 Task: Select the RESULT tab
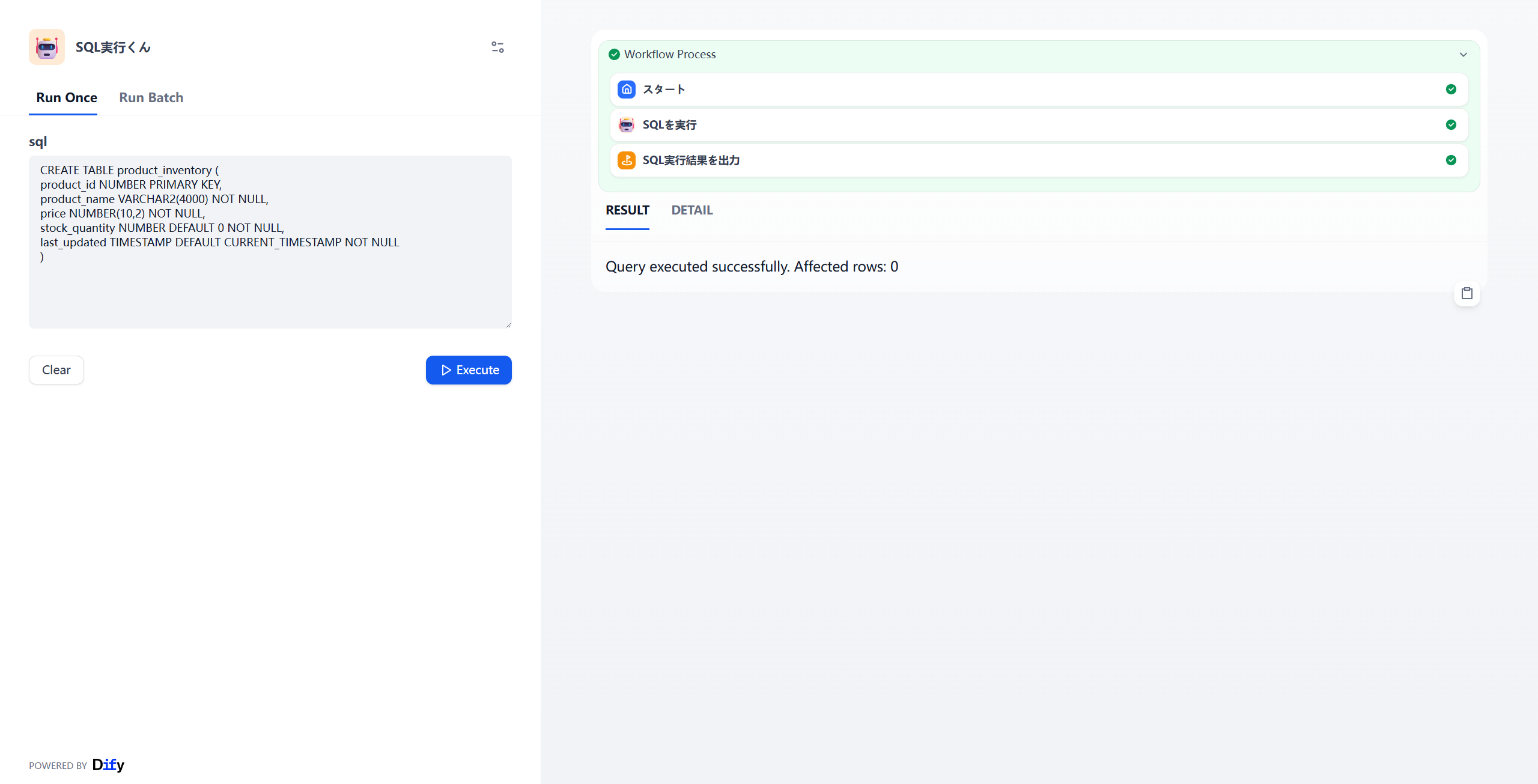click(627, 210)
